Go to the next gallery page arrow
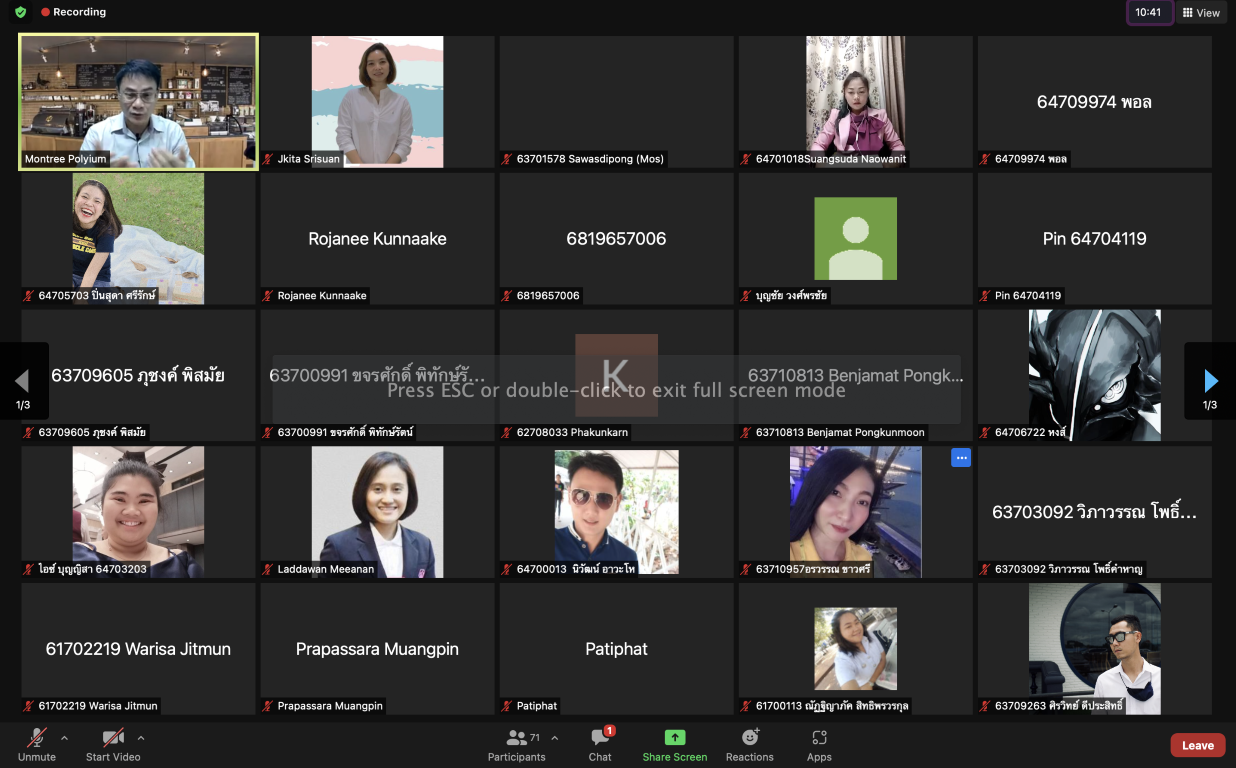1236x768 pixels. coord(1211,381)
